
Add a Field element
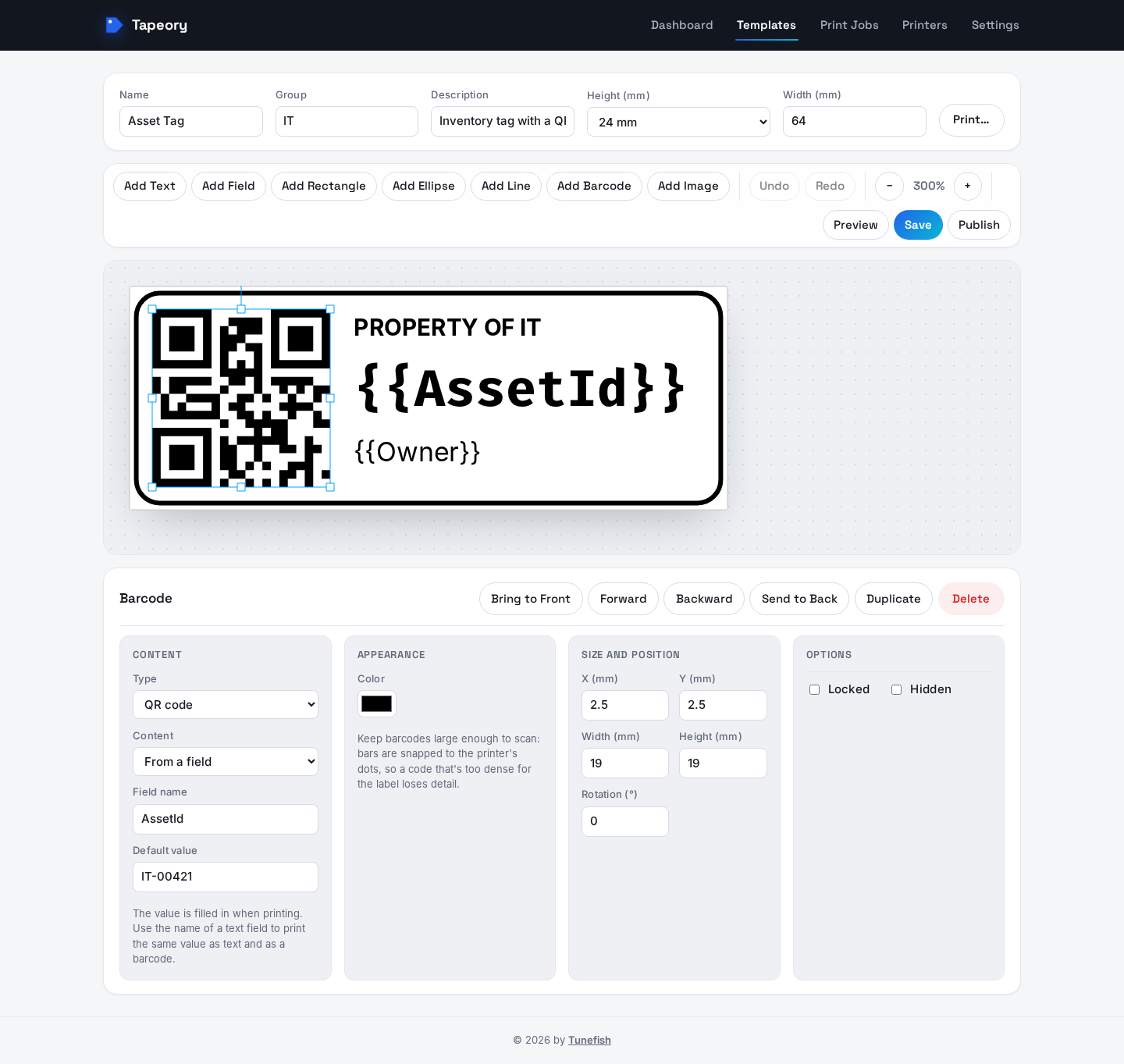229,186
